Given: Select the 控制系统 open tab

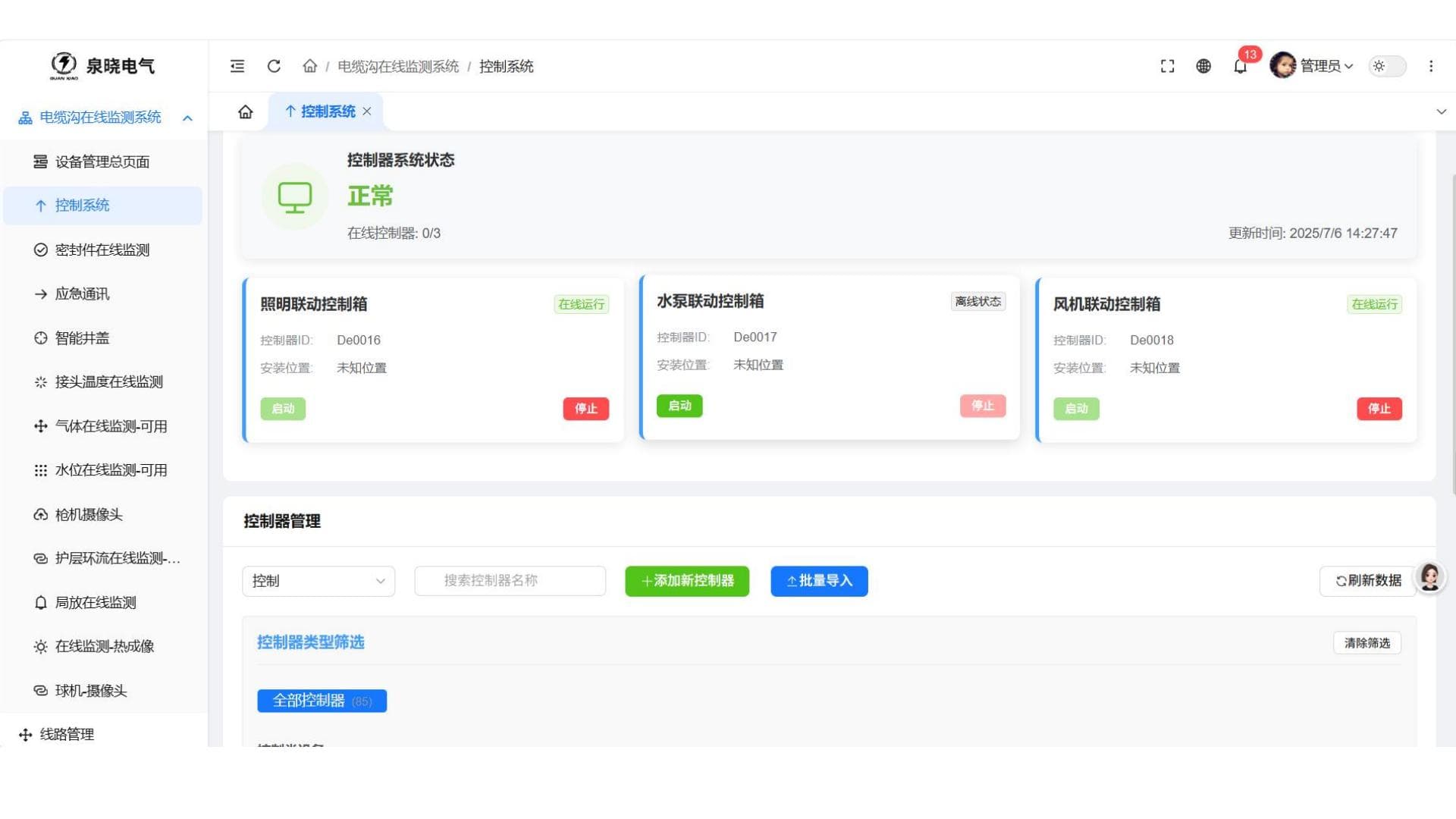Looking at the screenshot, I should point(328,111).
